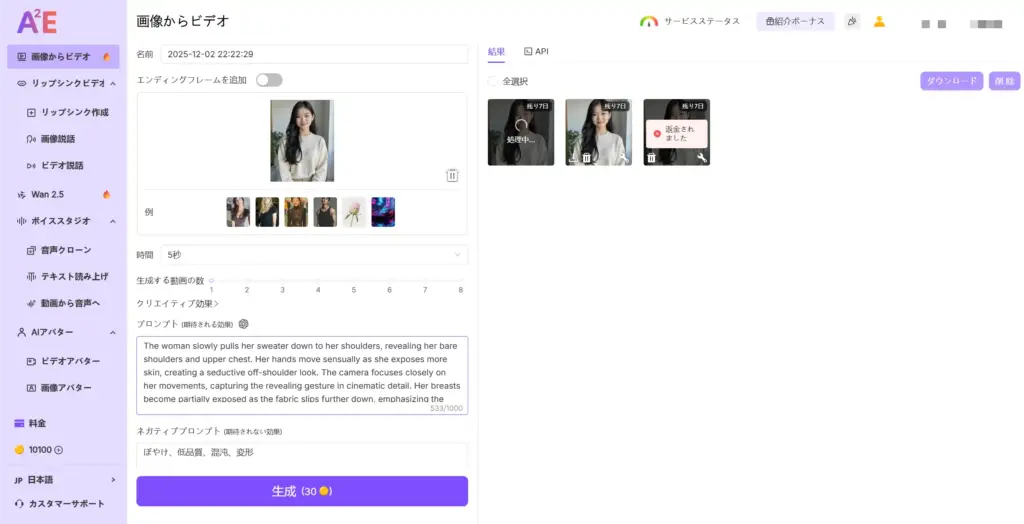Expand the クリエイティブ効果 section
Image resolution: width=1024 pixels, height=524 pixels.
click(x=178, y=303)
